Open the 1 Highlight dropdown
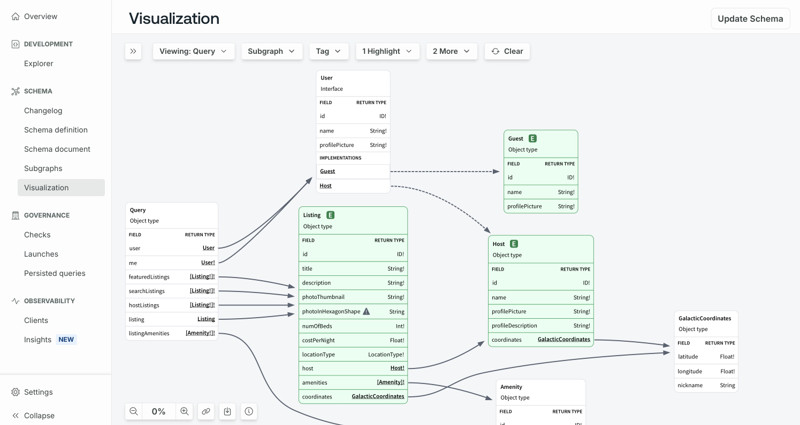The image size is (800, 425). [x=387, y=51]
